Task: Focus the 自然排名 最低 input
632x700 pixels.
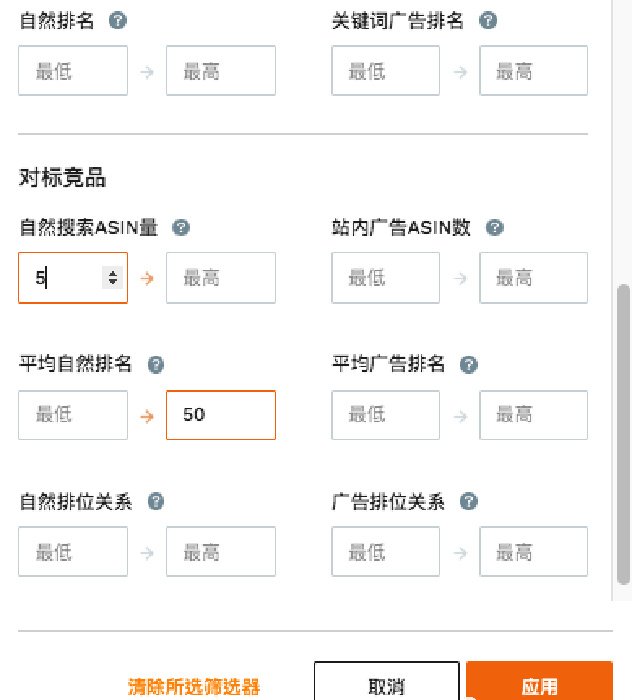Action: click(73, 71)
